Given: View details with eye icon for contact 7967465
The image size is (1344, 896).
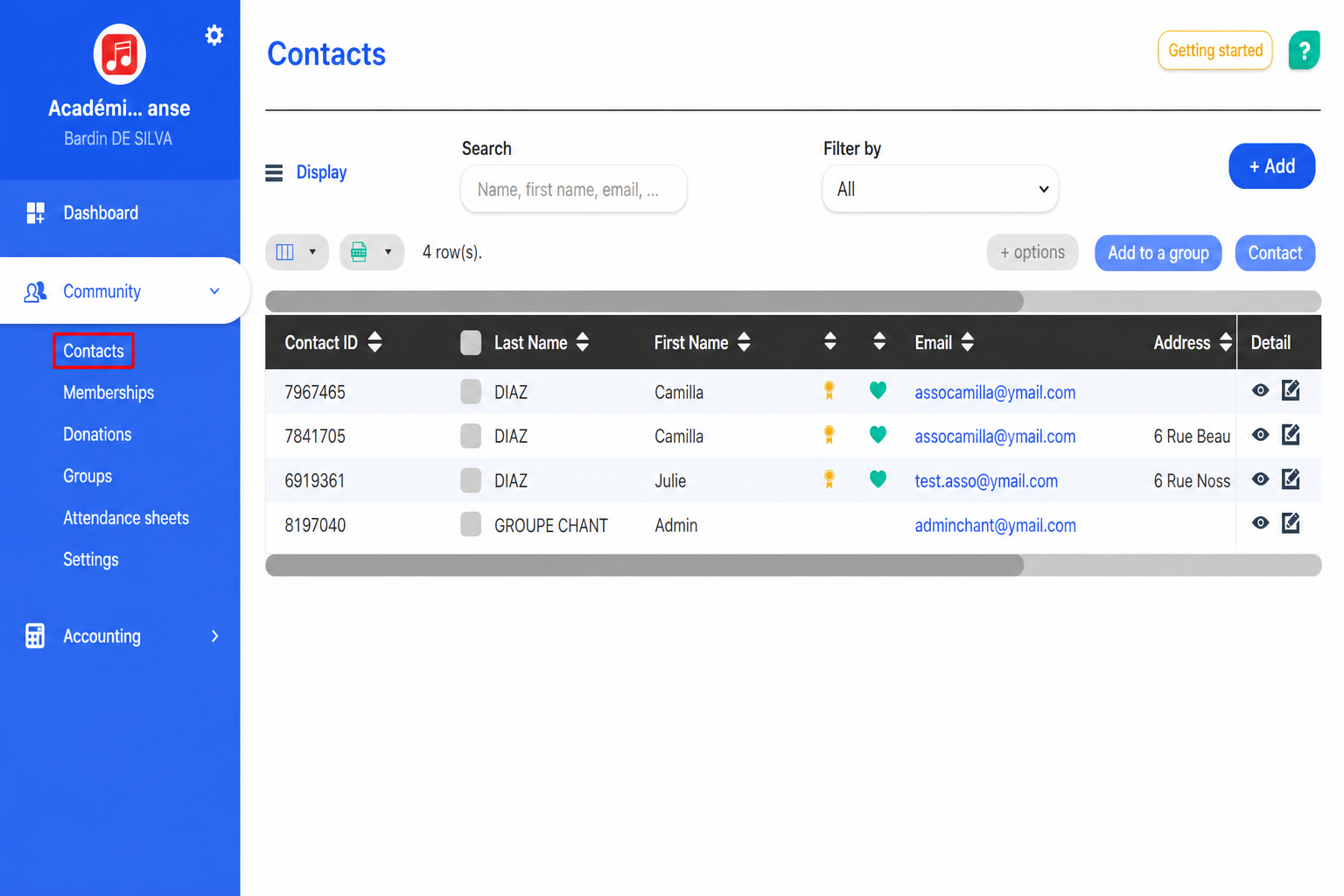Looking at the screenshot, I should coord(1260,390).
